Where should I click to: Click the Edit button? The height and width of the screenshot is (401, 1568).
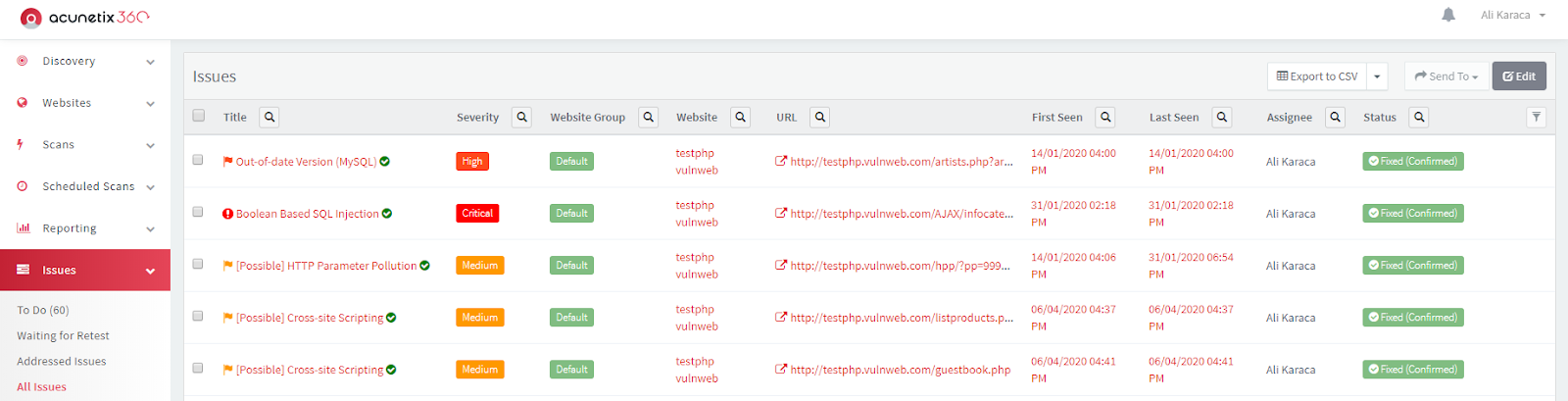(1519, 76)
